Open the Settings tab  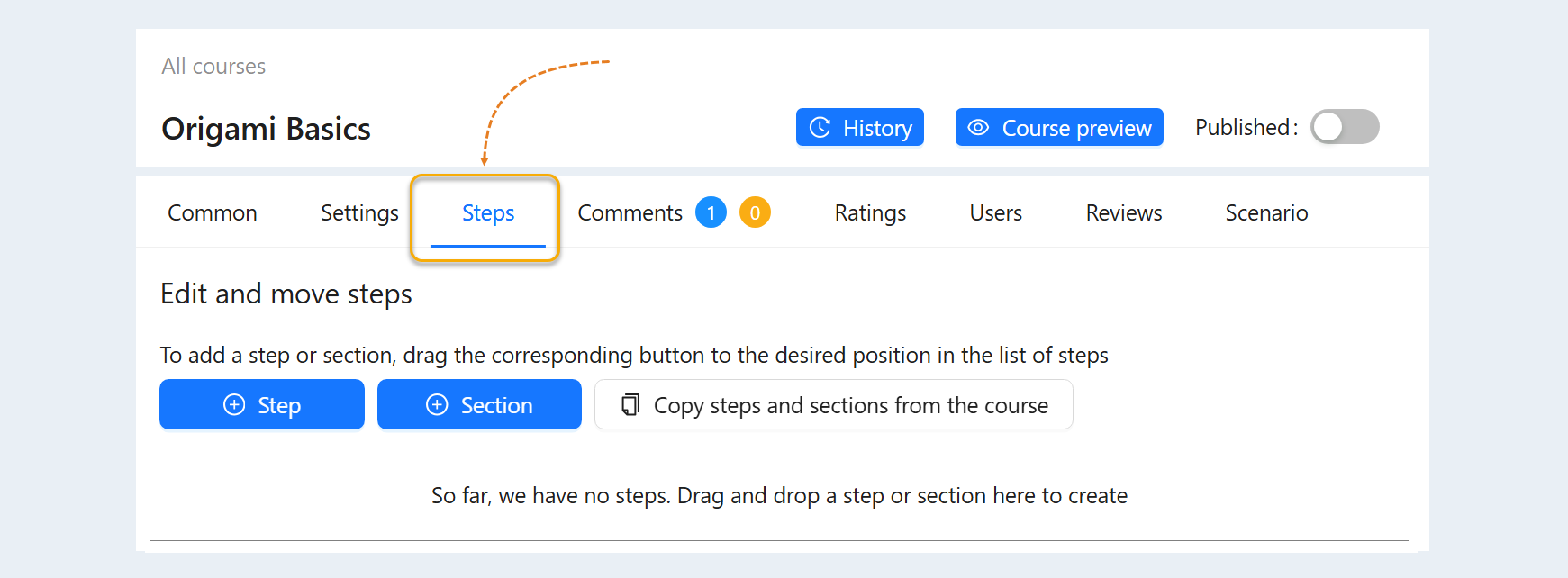(359, 213)
